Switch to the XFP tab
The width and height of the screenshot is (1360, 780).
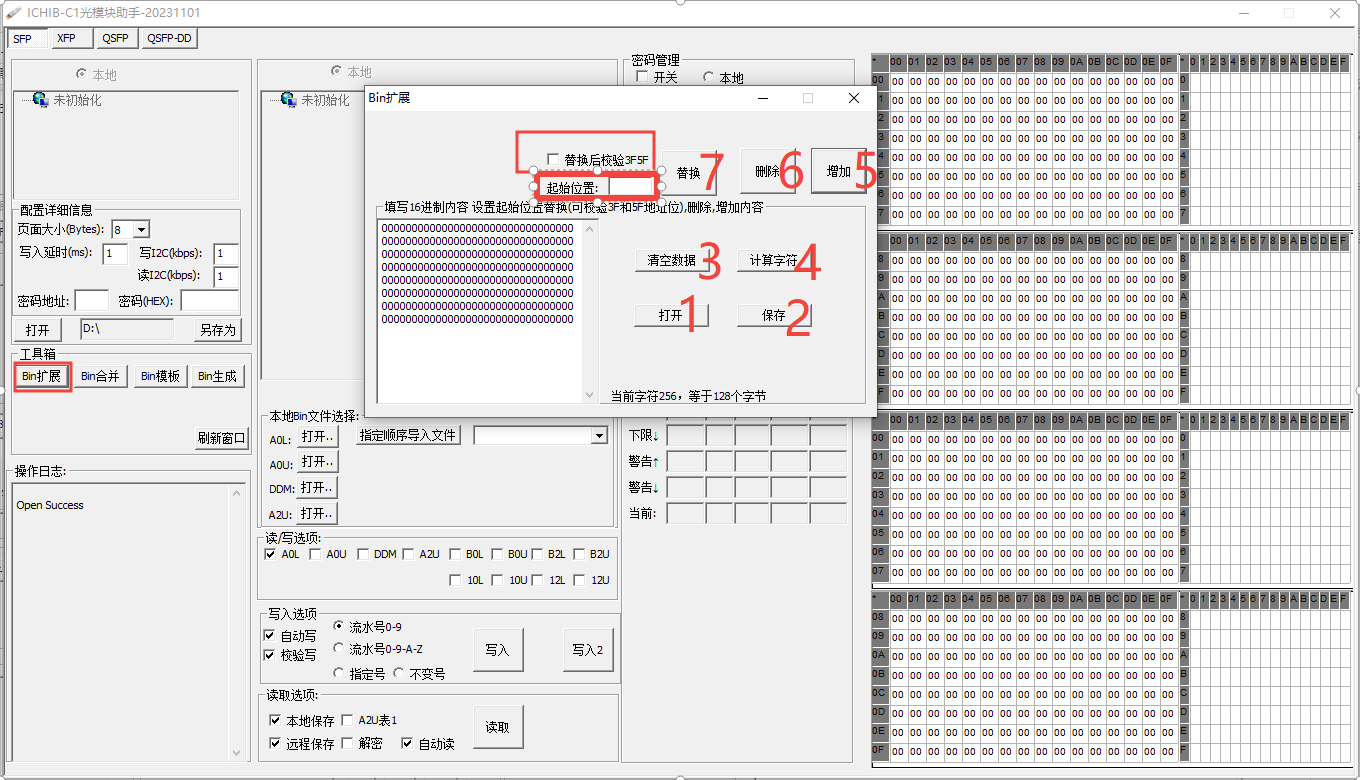point(71,38)
